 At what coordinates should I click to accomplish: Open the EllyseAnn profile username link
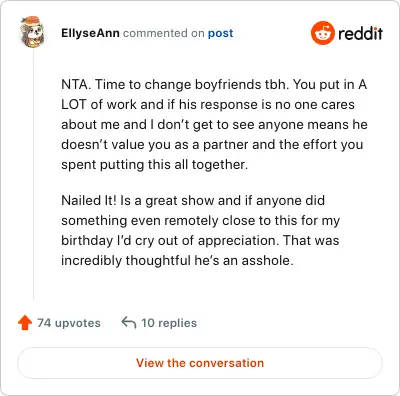(90, 33)
